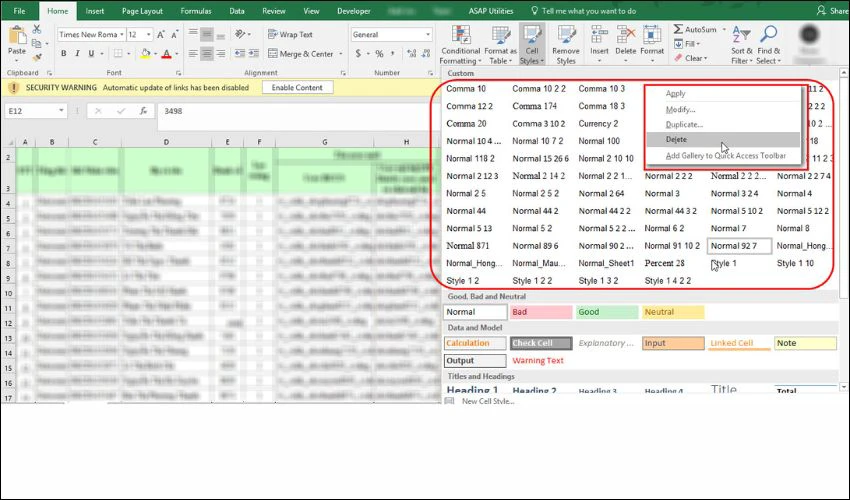Open the font size dropdown

pos(149,35)
